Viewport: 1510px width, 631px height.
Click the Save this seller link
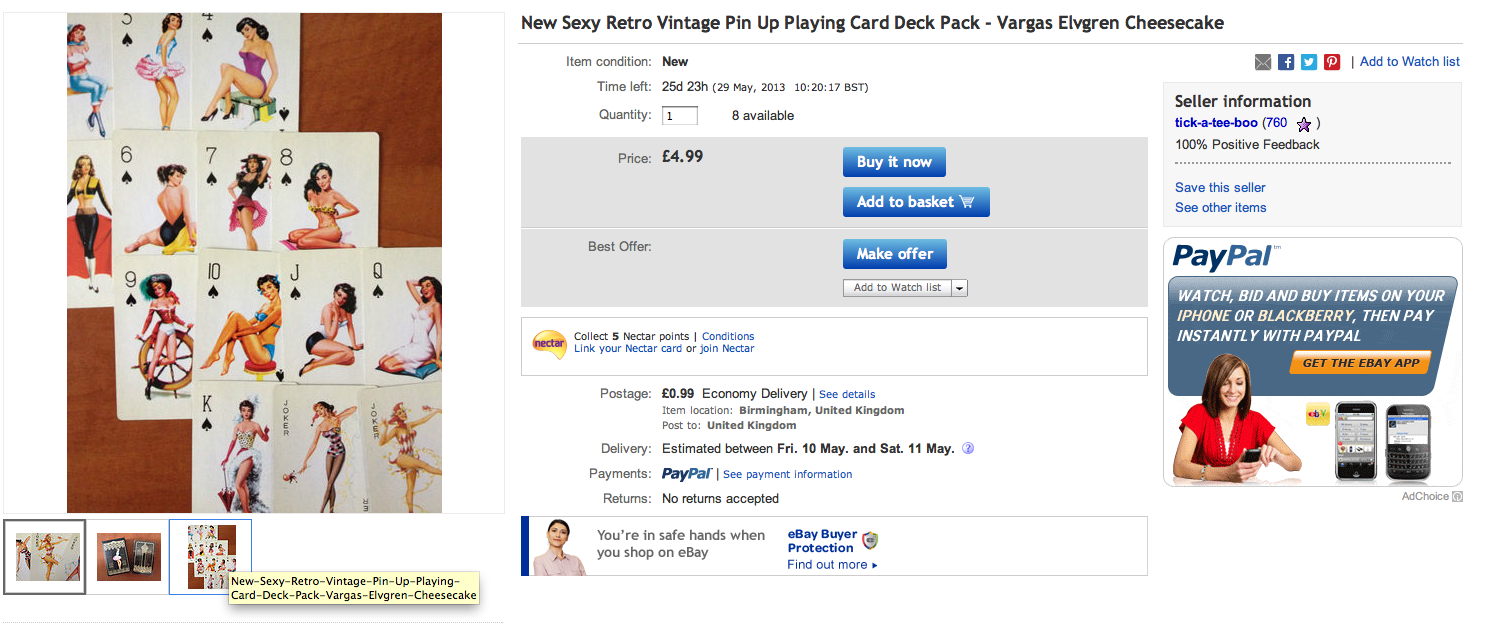[x=1220, y=187]
